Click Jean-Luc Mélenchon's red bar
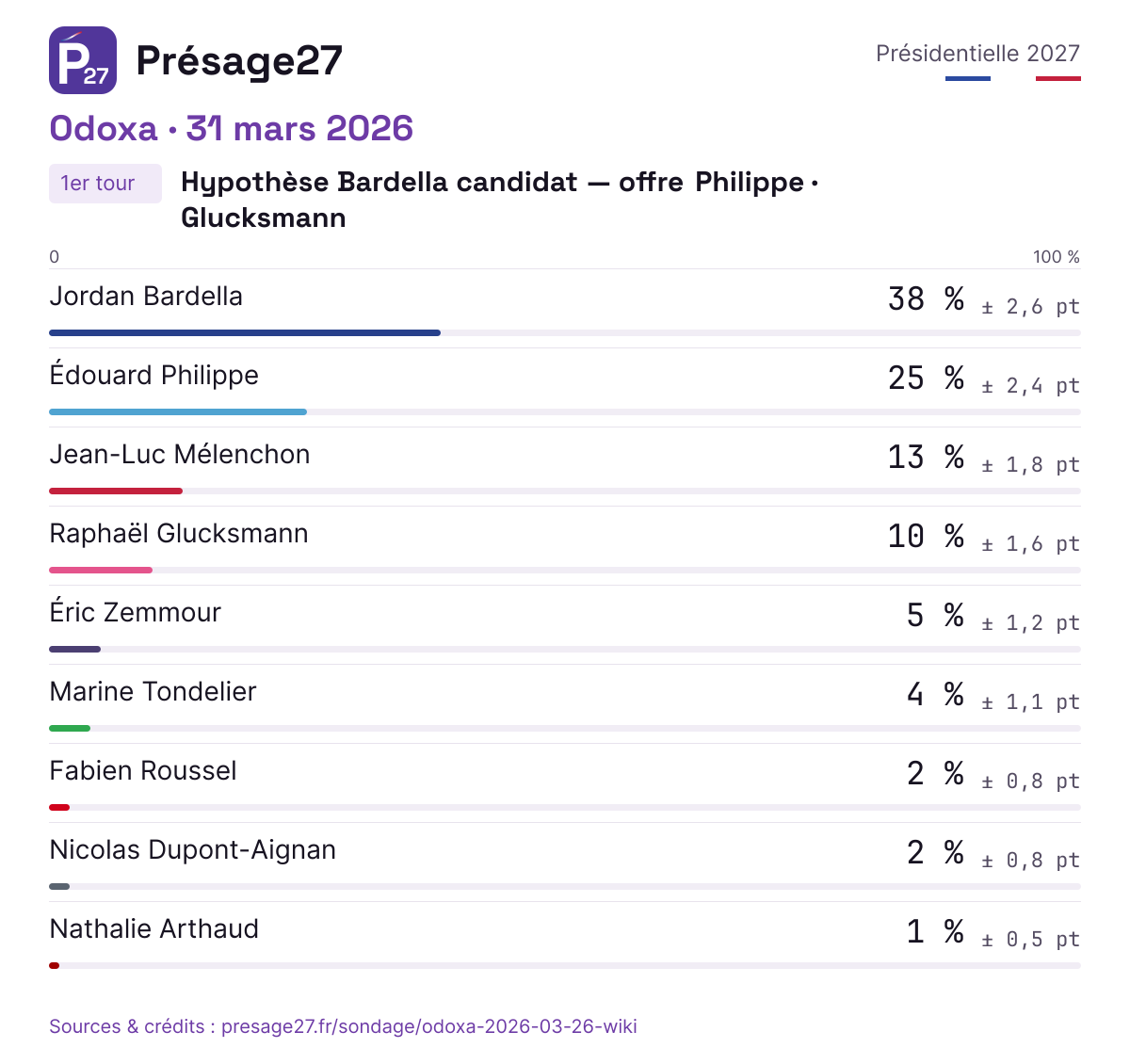 click(116, 492)
